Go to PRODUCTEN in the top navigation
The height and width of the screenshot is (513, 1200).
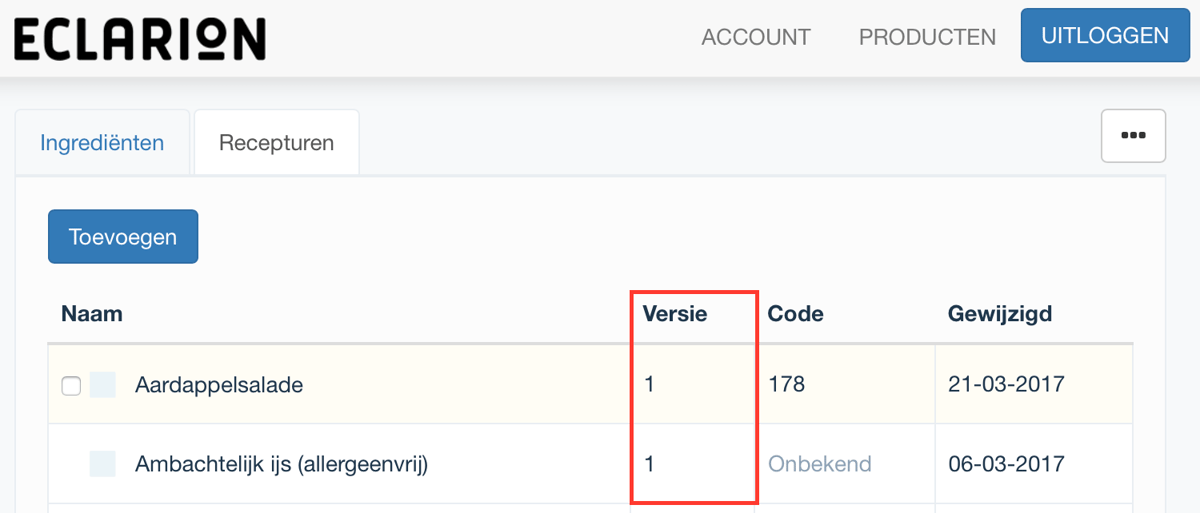927,37
